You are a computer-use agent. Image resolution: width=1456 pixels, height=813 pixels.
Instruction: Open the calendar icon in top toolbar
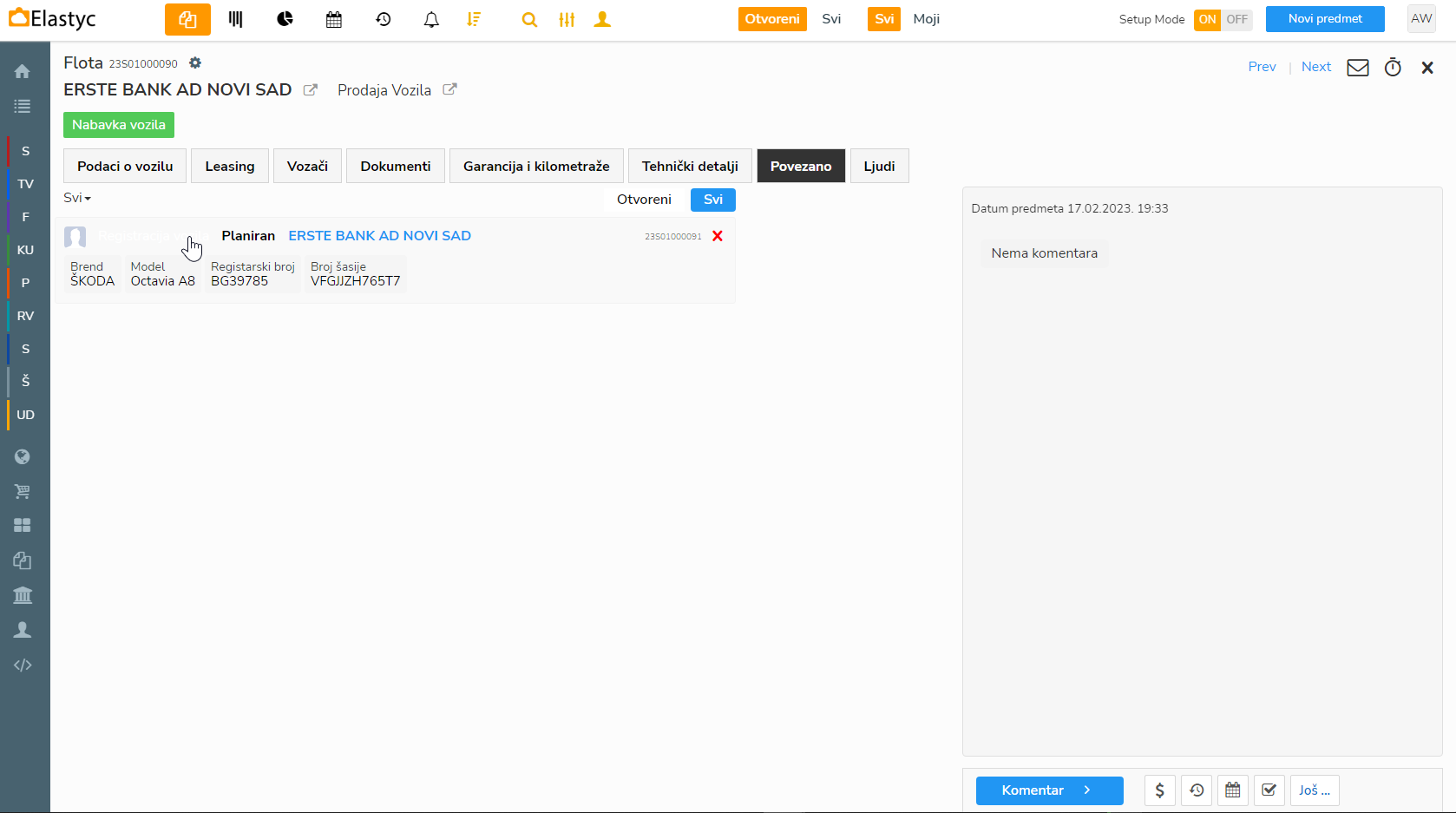tap(334, 19)
